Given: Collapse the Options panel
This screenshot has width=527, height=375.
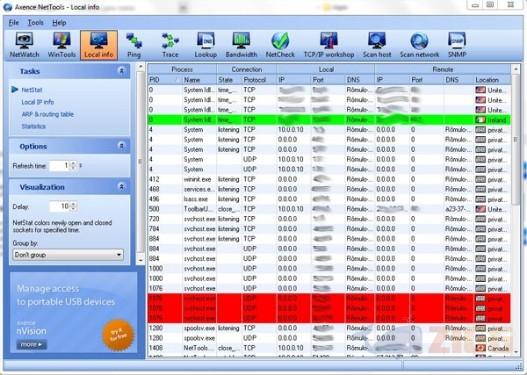Looking at the screenshot, I should [x=122, y=146].
